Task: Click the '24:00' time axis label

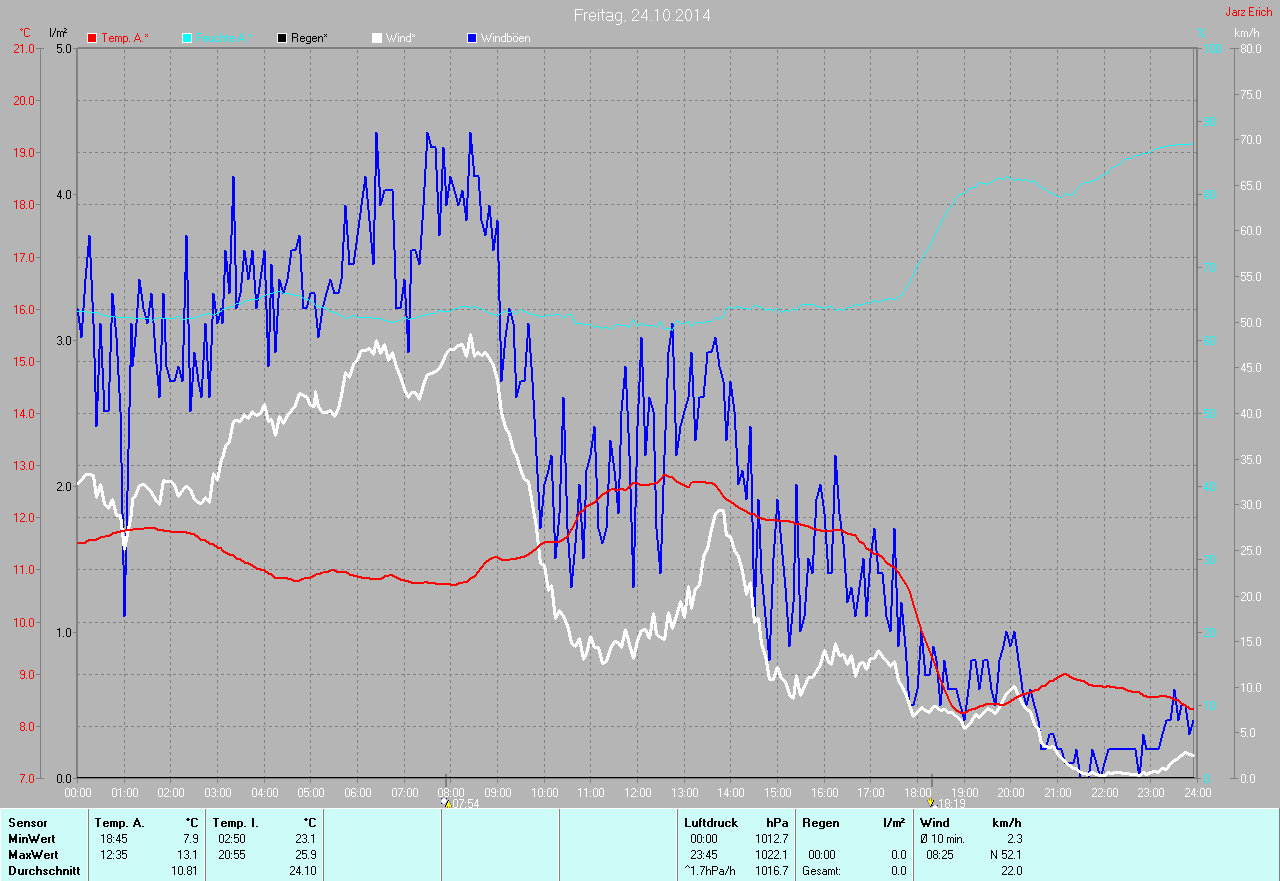Action: (1197, 793)
